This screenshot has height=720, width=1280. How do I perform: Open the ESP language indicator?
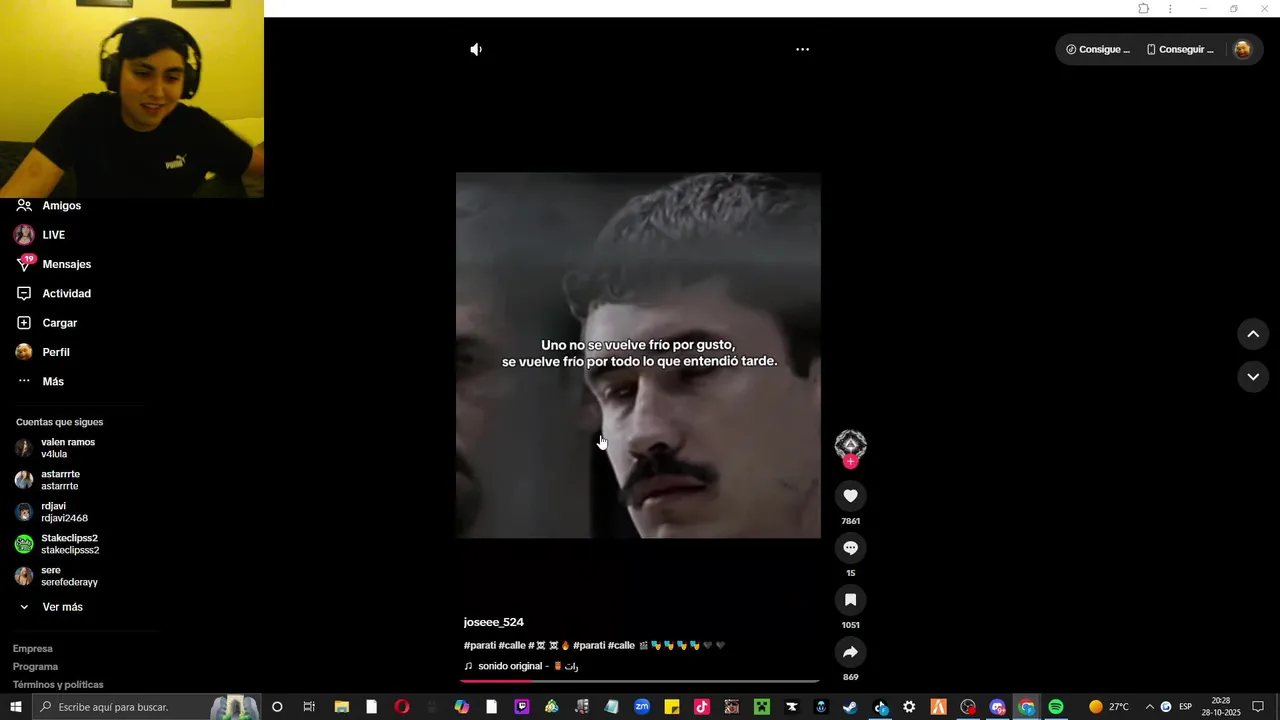1185,707
